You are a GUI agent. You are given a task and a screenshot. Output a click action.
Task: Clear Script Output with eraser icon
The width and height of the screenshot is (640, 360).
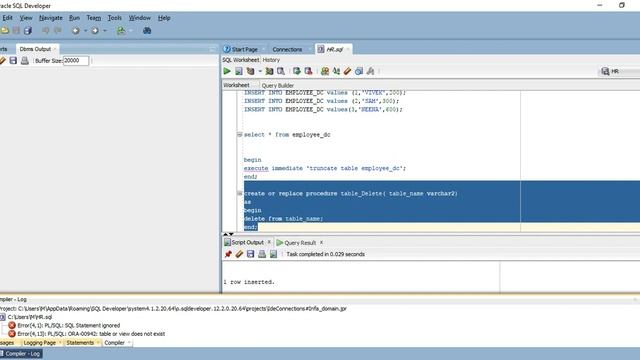coord(239,254)
